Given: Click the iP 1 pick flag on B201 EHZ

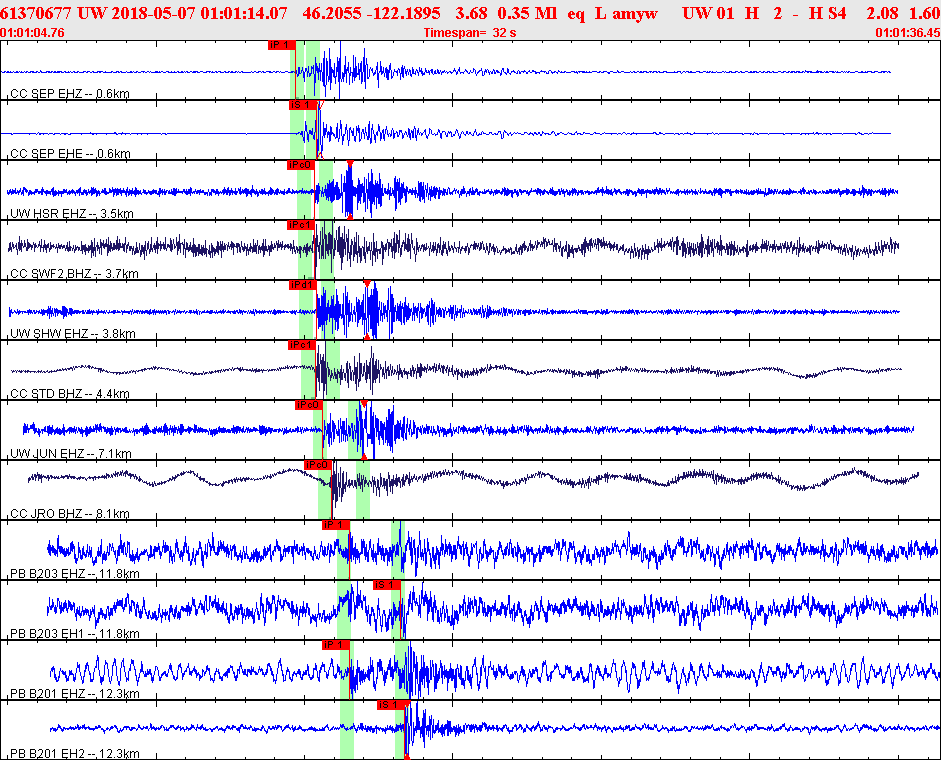Looking at the screenshot, I should 335,645.
